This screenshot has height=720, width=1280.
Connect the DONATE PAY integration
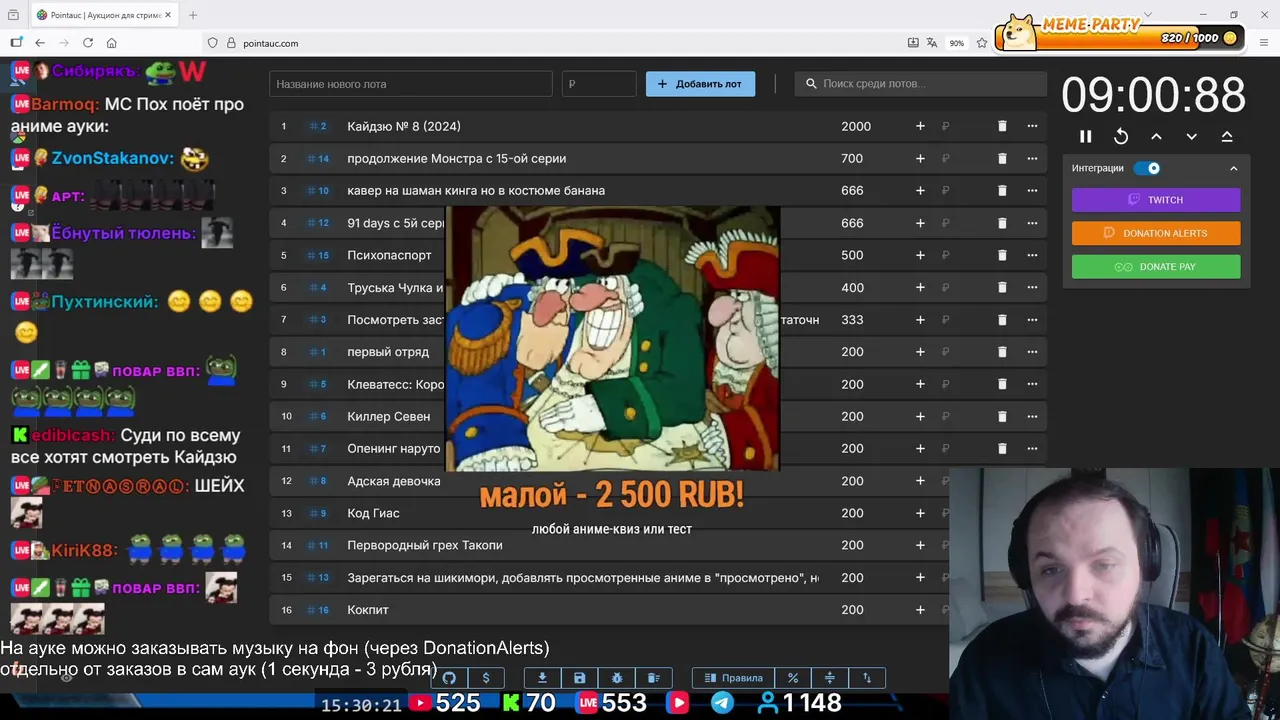tap(1156, 267)
